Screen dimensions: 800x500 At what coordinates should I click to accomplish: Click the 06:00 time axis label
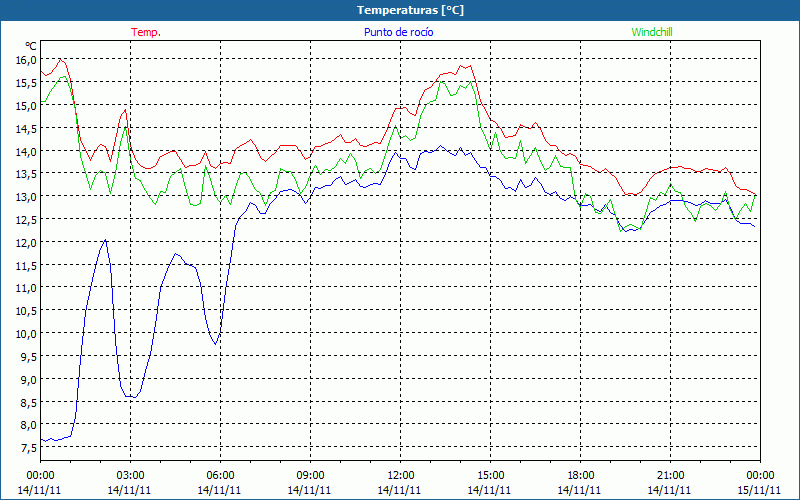tap(220, 476)
